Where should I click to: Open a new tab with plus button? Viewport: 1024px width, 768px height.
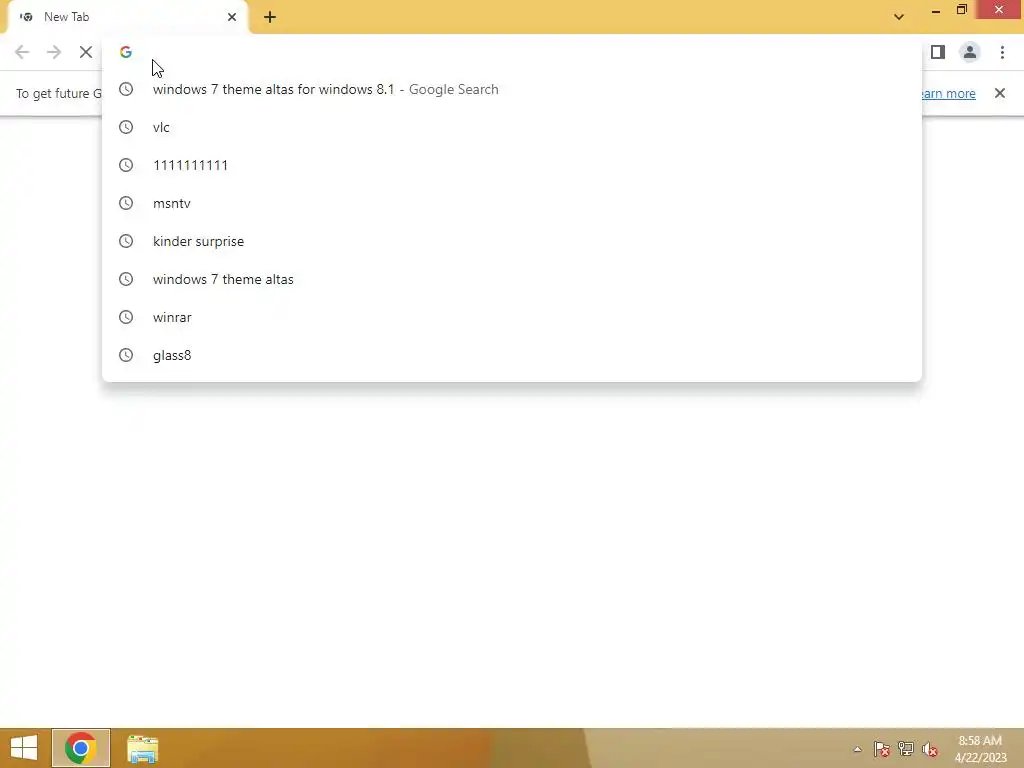270,17
